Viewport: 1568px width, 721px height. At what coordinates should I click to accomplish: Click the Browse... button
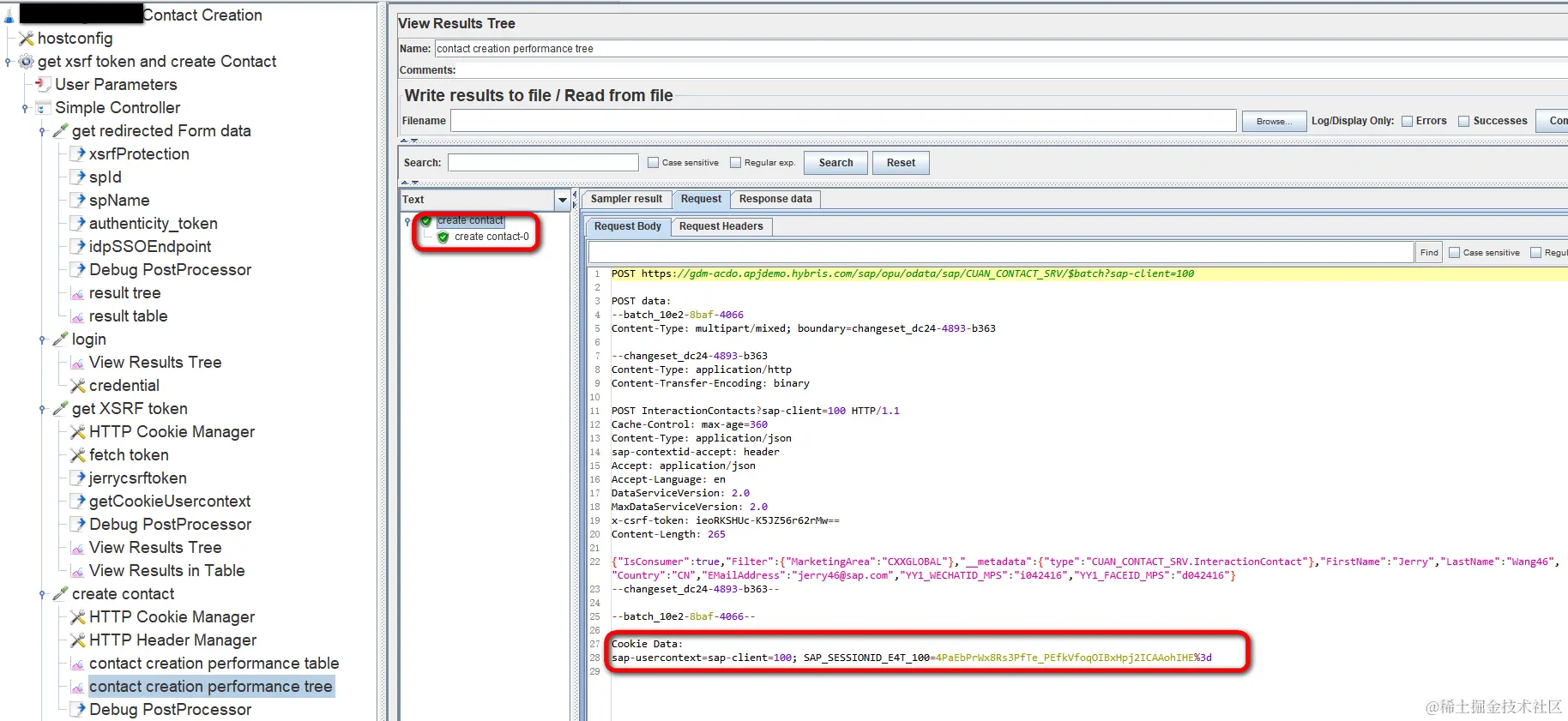(1274, 121)
